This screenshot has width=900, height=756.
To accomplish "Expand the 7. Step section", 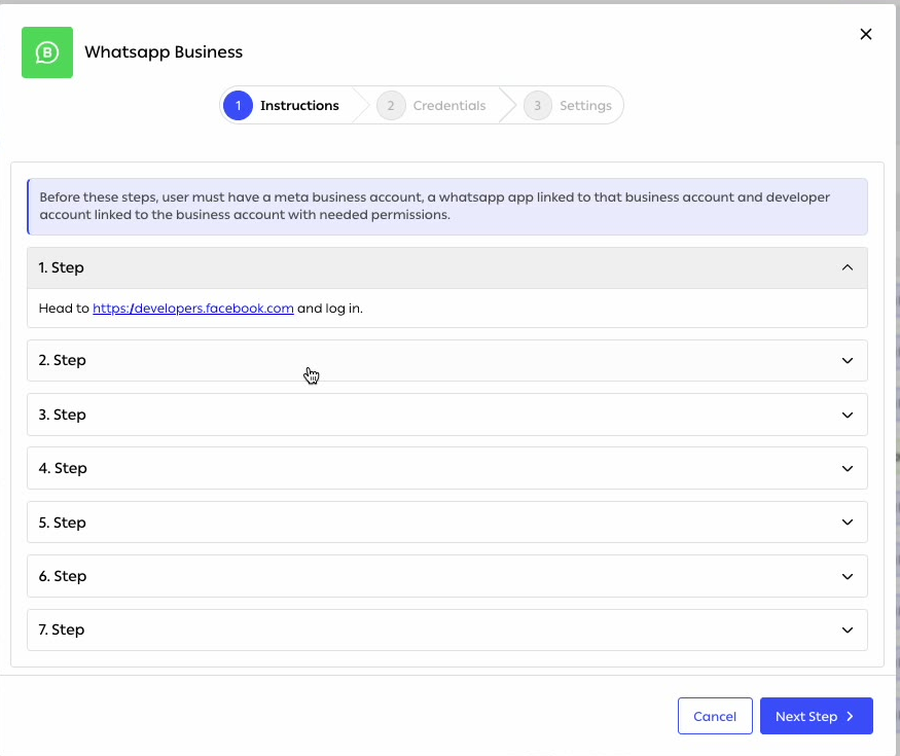I will point(447,630).
